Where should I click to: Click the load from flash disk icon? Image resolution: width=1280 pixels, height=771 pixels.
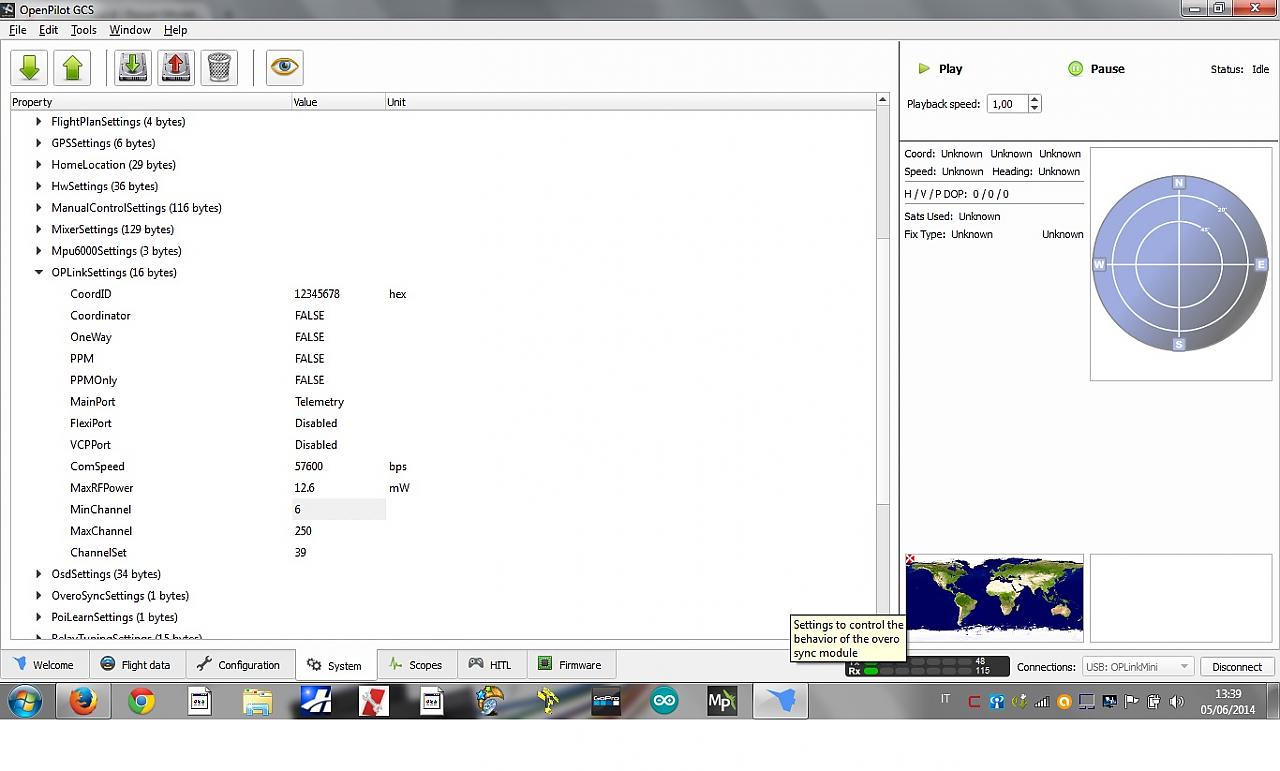pos(132,67)
